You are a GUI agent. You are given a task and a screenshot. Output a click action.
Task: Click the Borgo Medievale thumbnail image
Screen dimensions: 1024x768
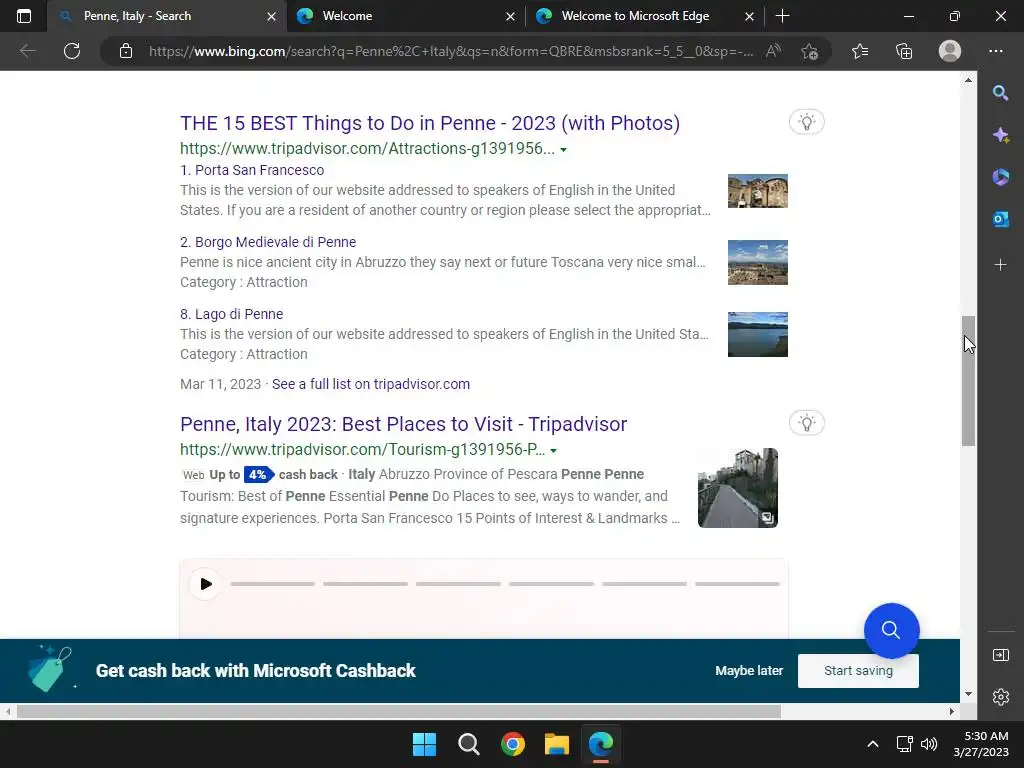coord(758,263)
